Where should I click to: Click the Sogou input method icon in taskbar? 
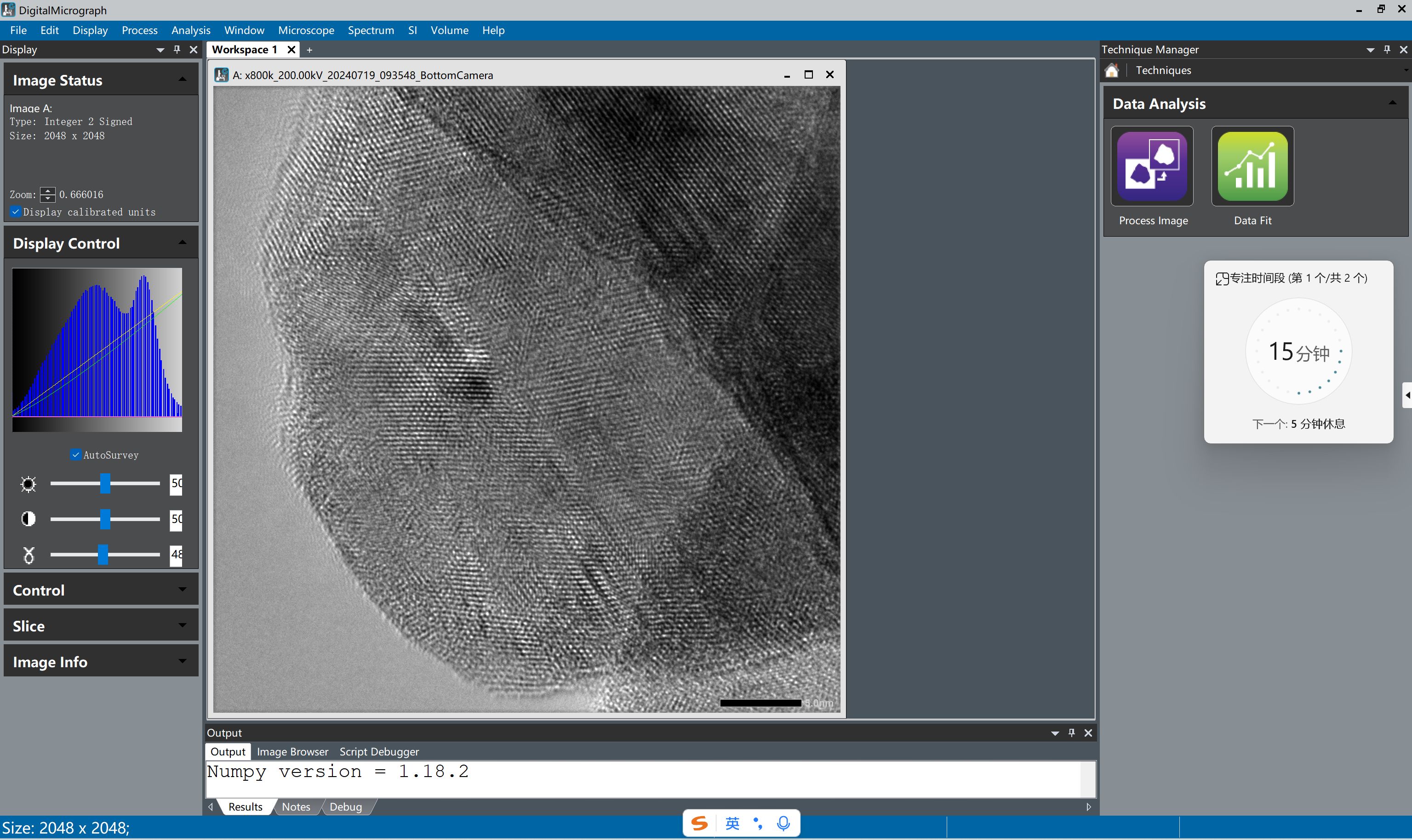coord(698,823)
